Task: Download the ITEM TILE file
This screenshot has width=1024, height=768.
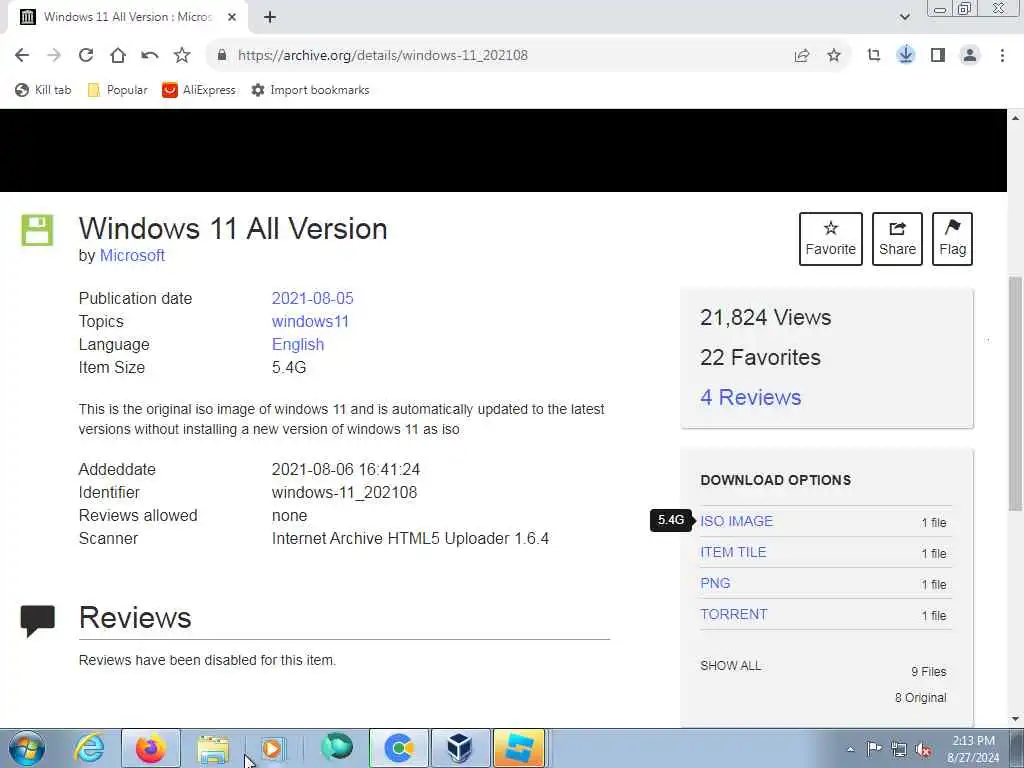Action: 733,552
